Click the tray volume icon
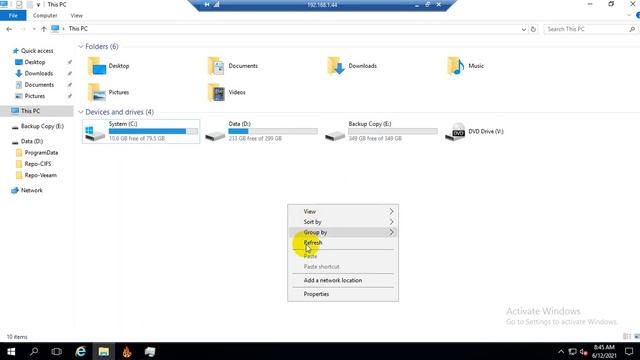Viewport: 640px width, 360px height. [583, 351]
